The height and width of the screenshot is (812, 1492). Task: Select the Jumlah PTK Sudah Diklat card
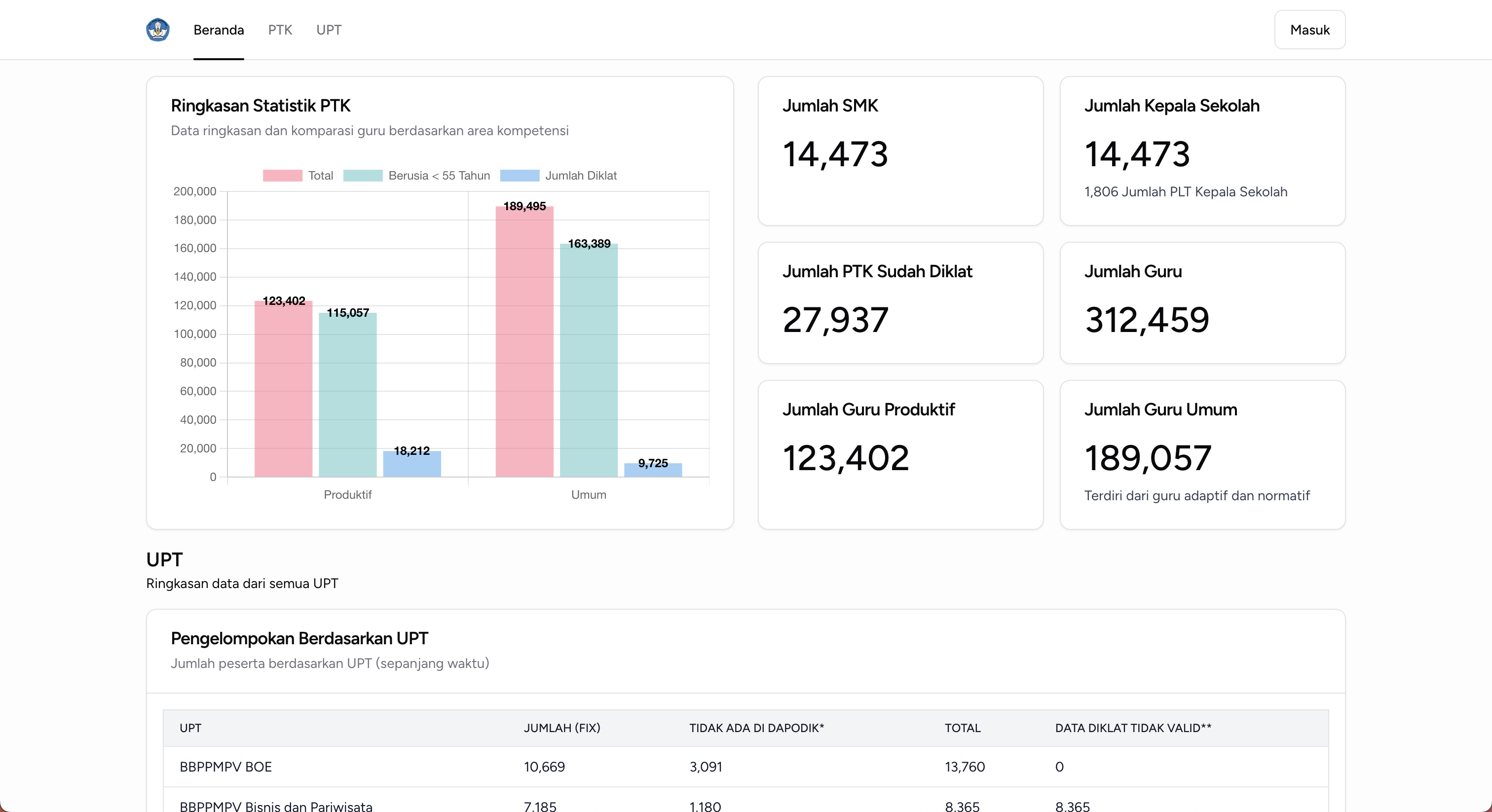[x=900, y=302]
